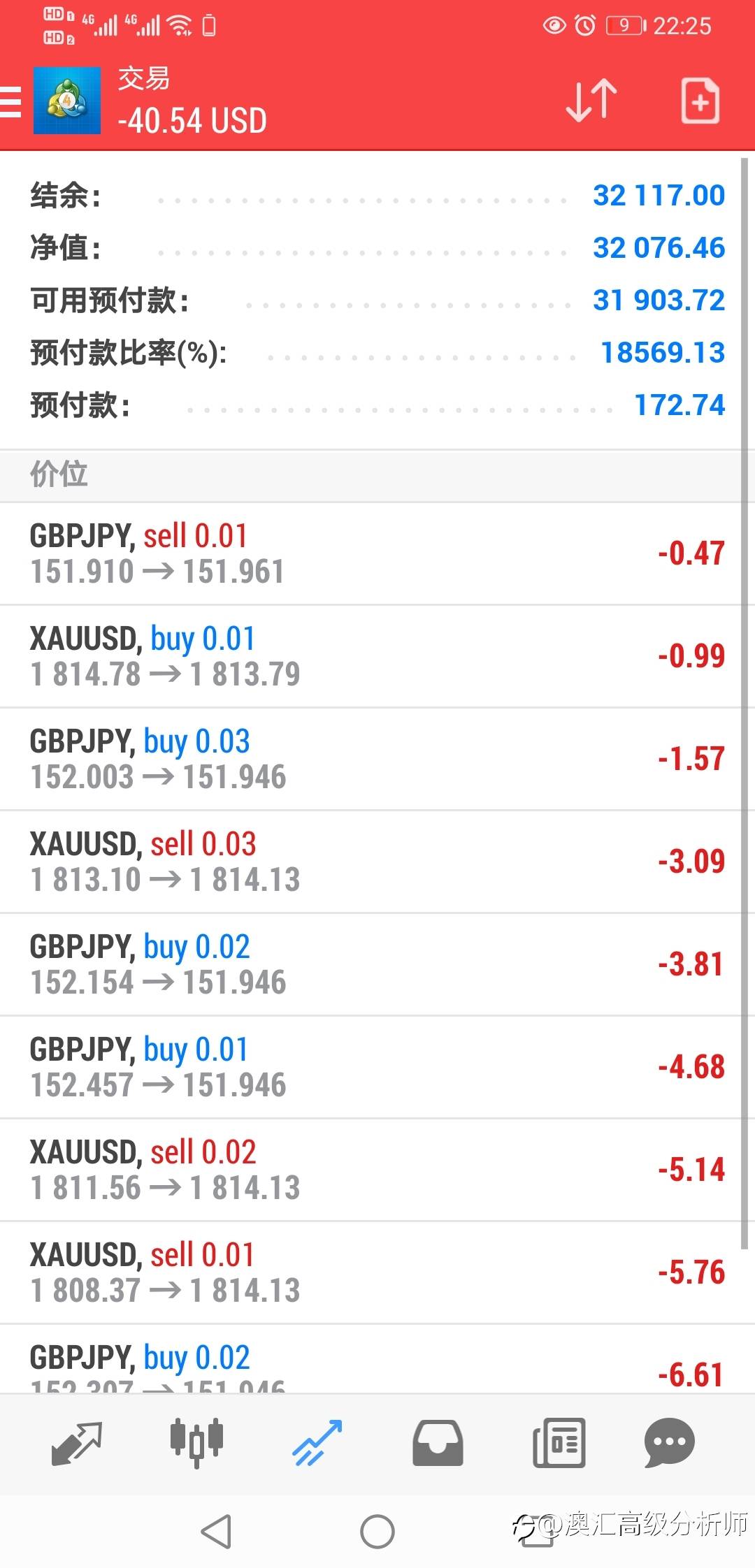
Task: Open the News tab icon
Action: pos(559,1443)
